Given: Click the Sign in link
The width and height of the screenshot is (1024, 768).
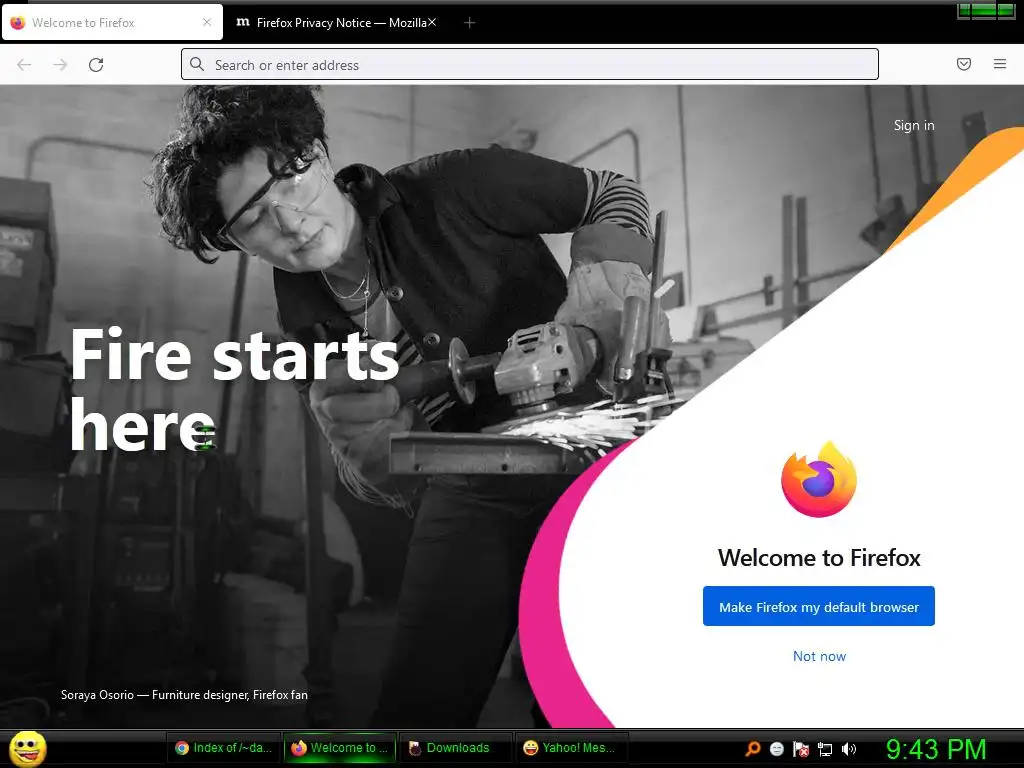Looking at the screenshot, I should pos(914,125).
